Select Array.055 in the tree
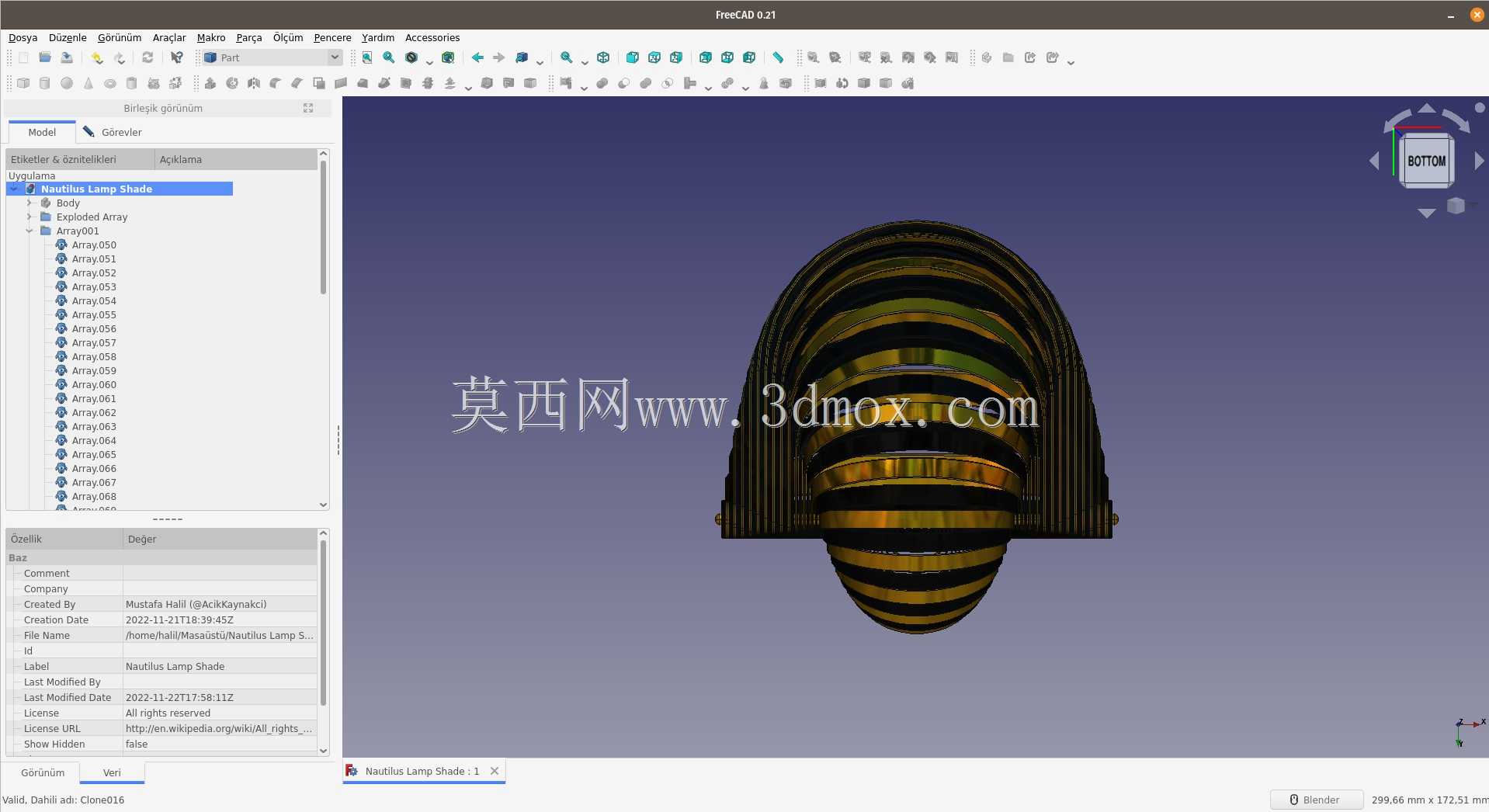 pyautogui.click(x=94, y=314)
